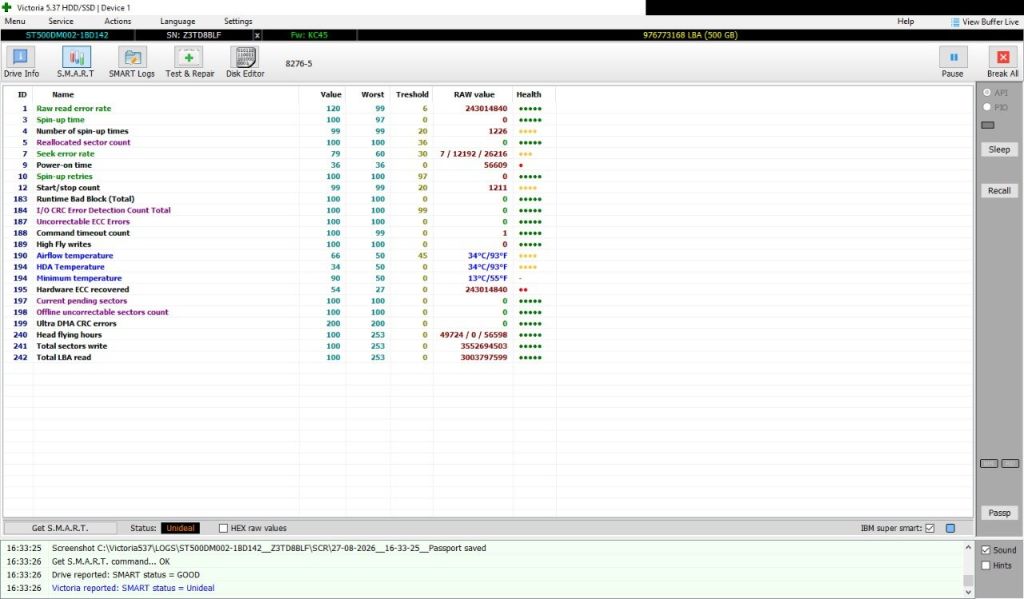Open the Settings menu
This screenshot has height=599, width=1024.
238,22
